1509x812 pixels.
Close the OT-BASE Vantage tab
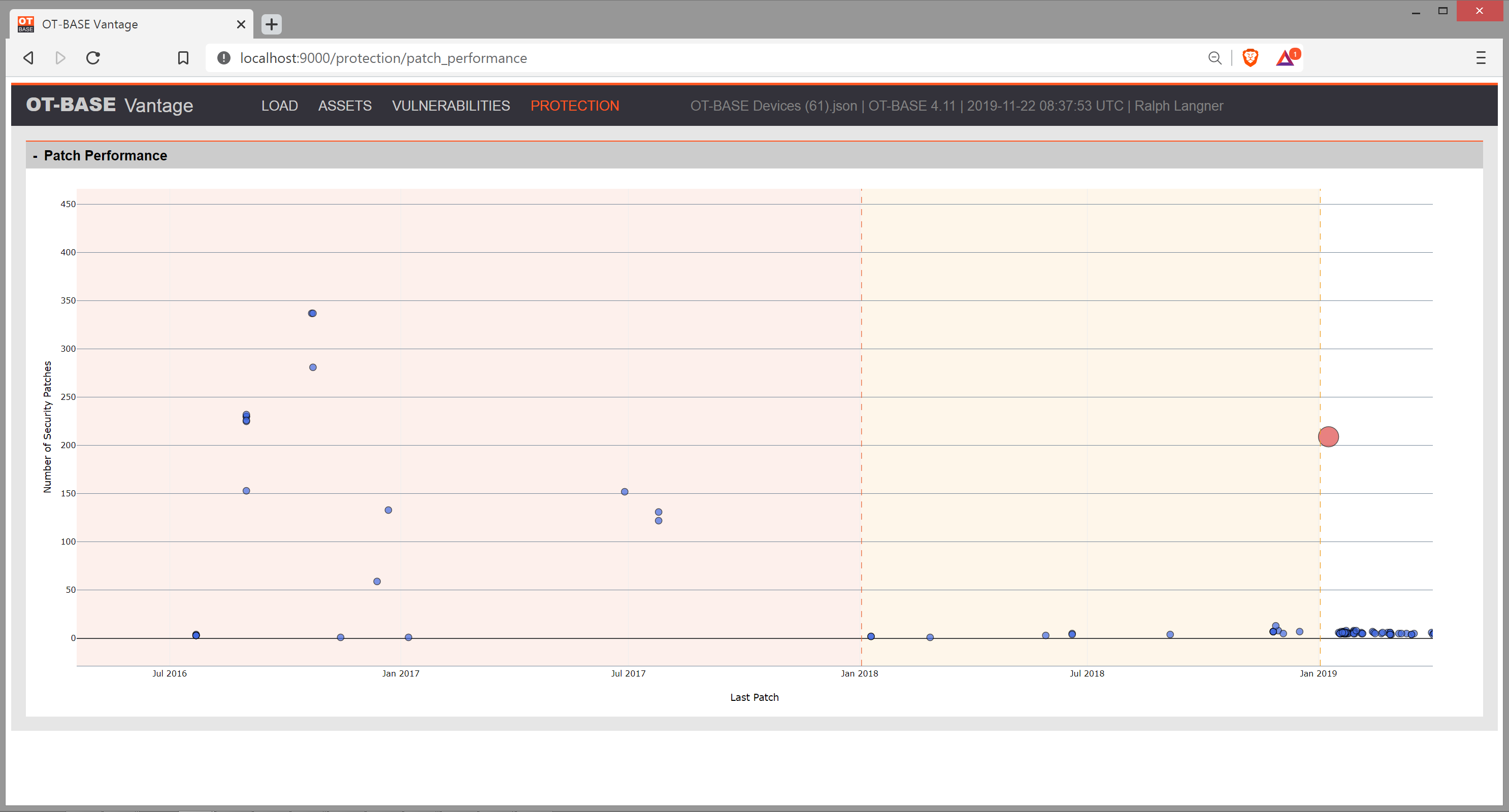[x=241, y=24]
